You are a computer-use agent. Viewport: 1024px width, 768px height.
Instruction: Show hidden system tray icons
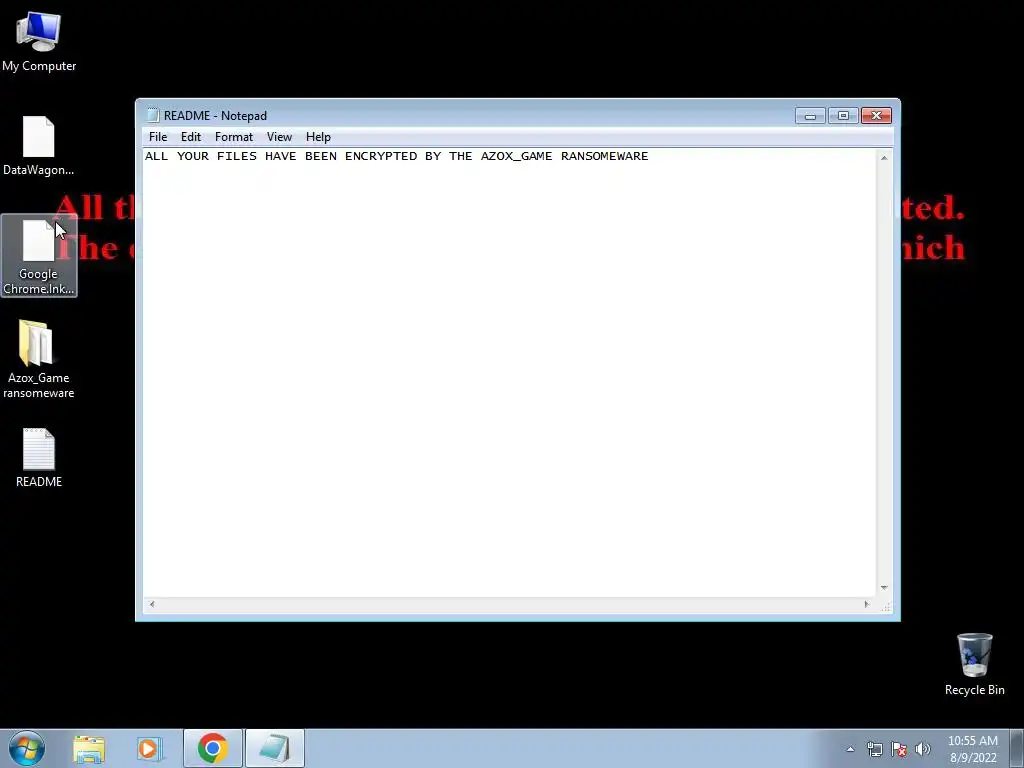tap(850, 749)
